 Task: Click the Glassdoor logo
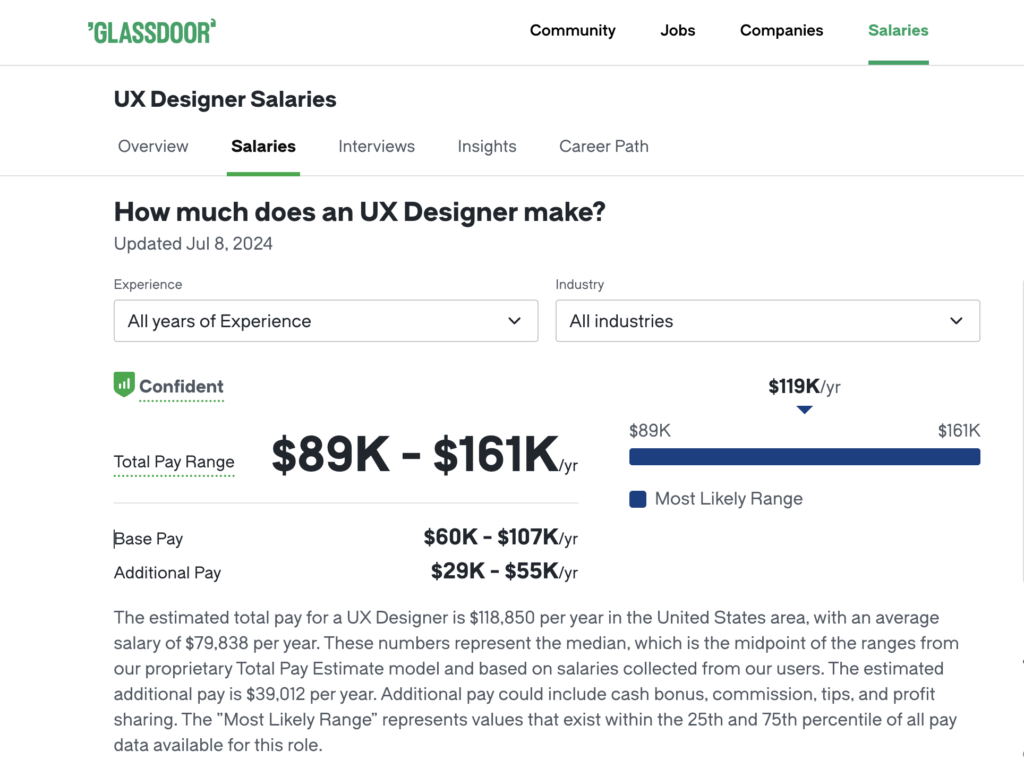click(152, 31)
